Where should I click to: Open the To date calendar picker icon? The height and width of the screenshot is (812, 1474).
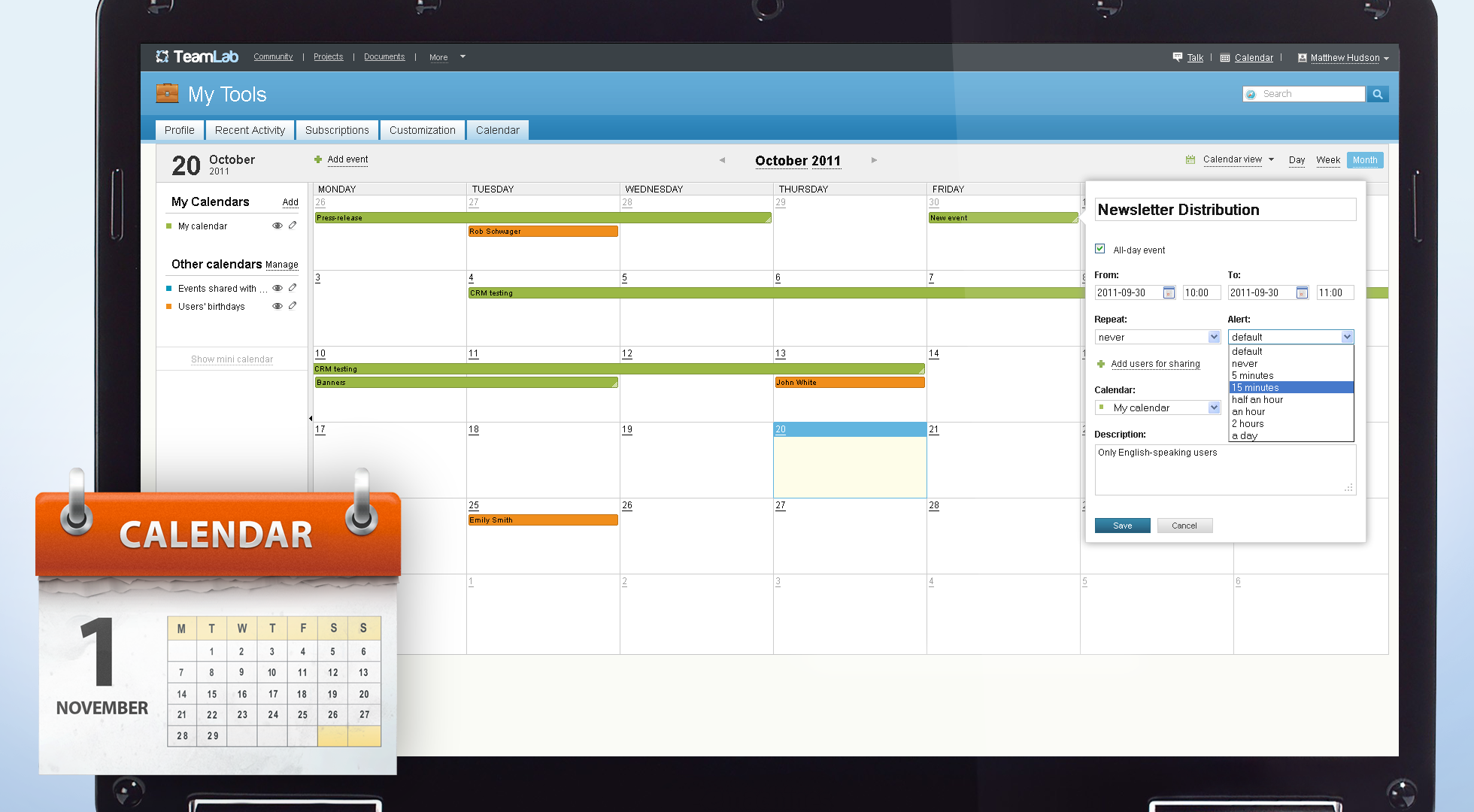coord(1302,292)
